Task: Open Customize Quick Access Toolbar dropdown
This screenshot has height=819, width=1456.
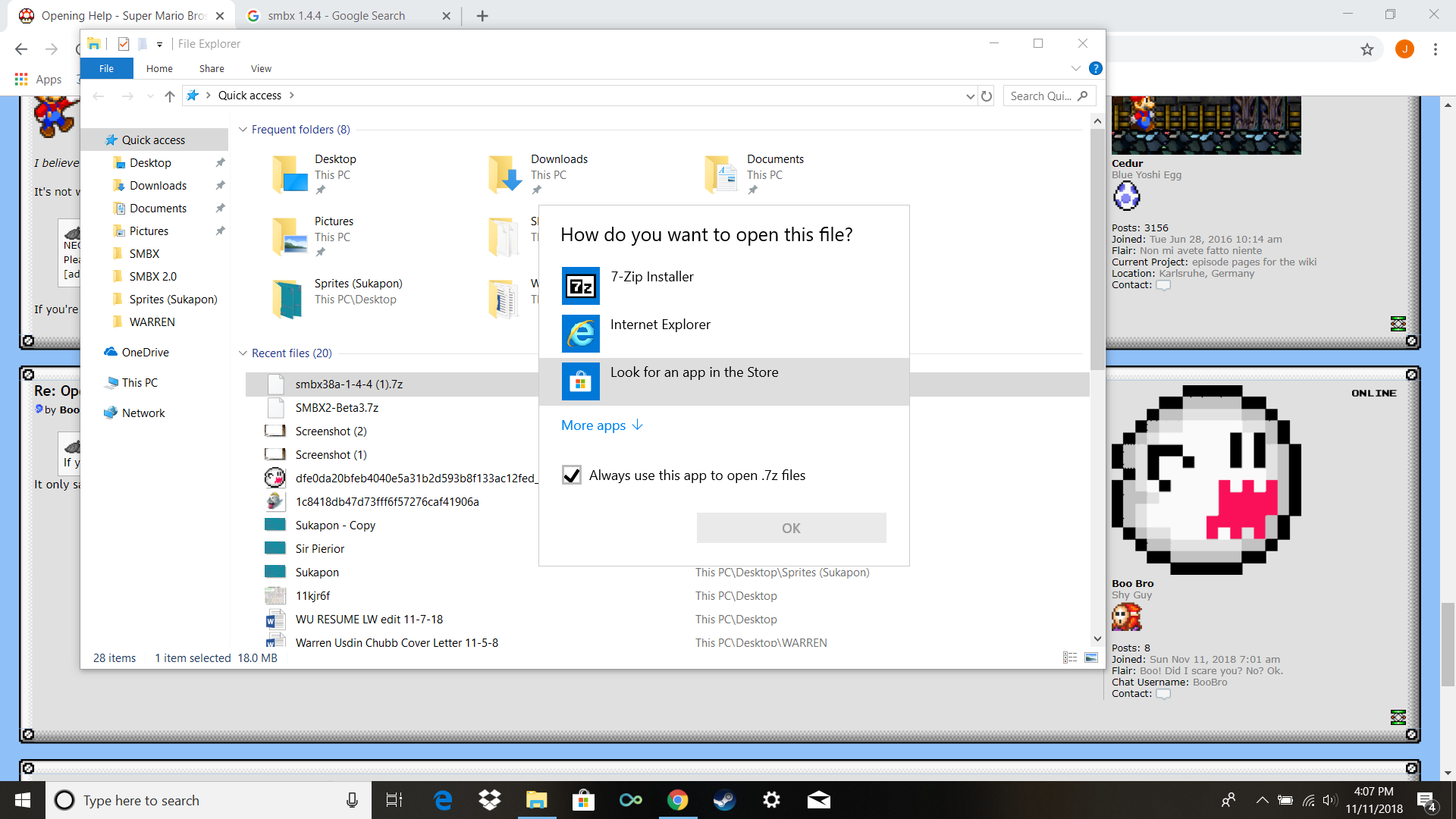Action: pos(159,44)
